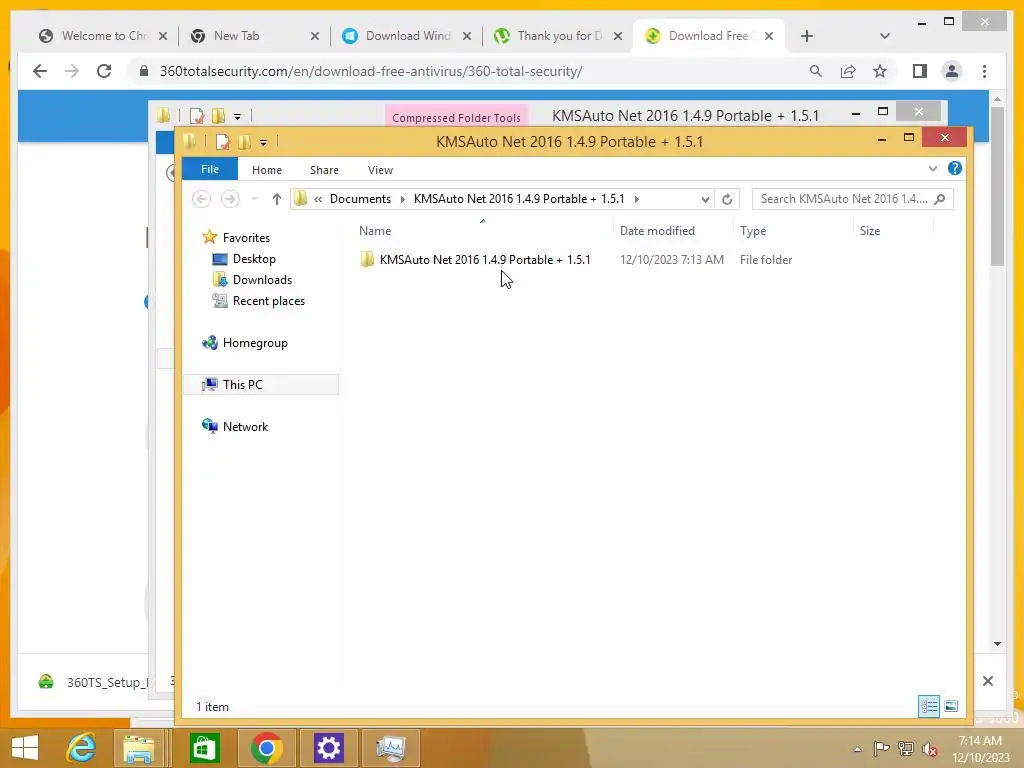
Task: Close the Chrome downloads bar
Action: (x=987, y=681)
